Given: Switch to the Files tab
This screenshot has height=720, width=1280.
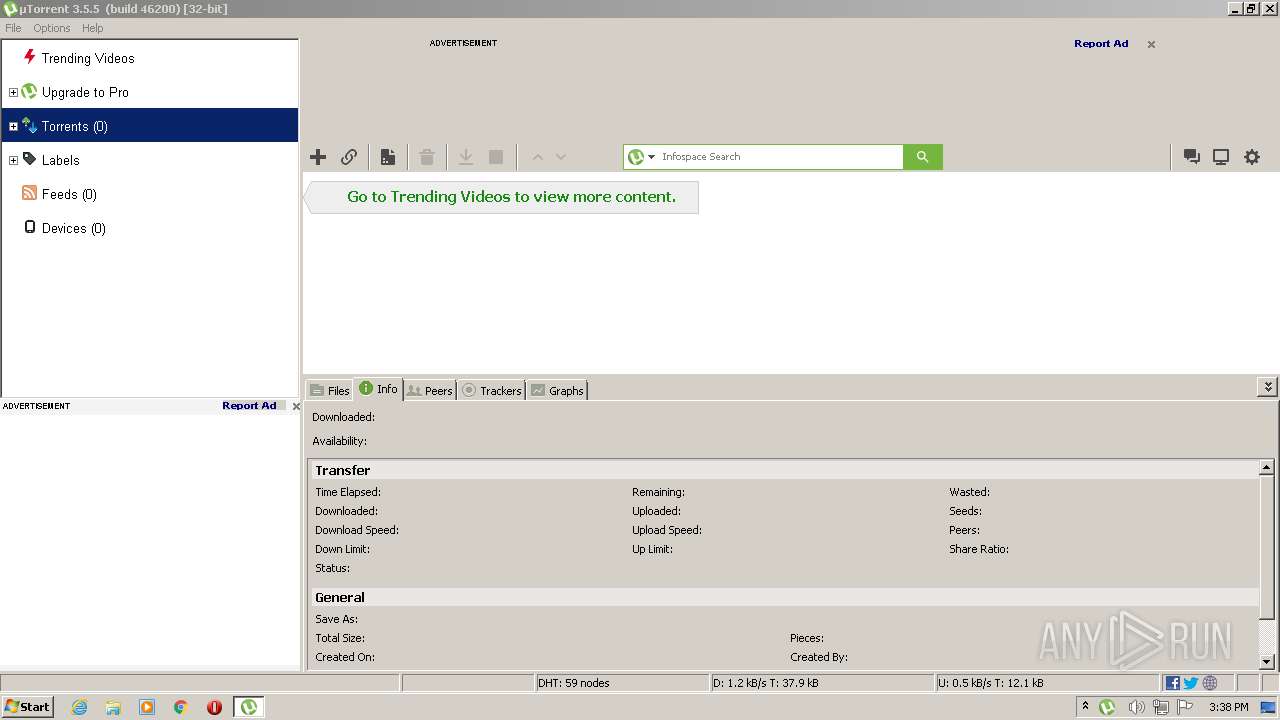Looking at the screenshot, I should [x=330, y=390].
